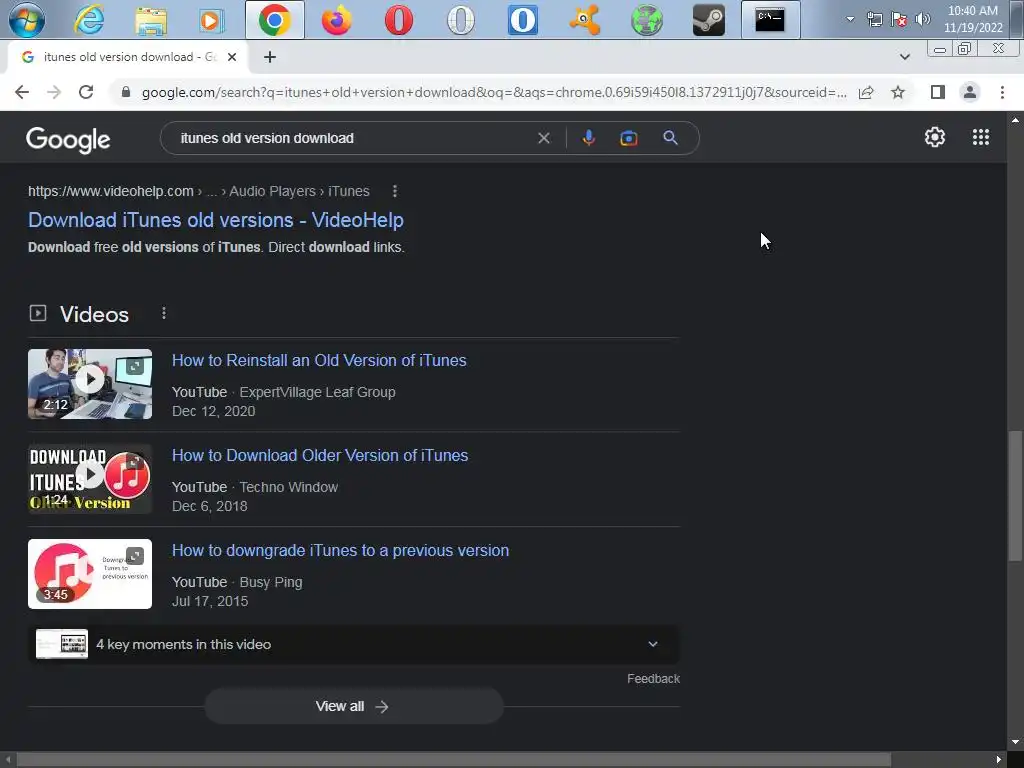Open the green globe taskbar icon
This screenshot has width=1024, height=768.
click(x=647, y=20)
